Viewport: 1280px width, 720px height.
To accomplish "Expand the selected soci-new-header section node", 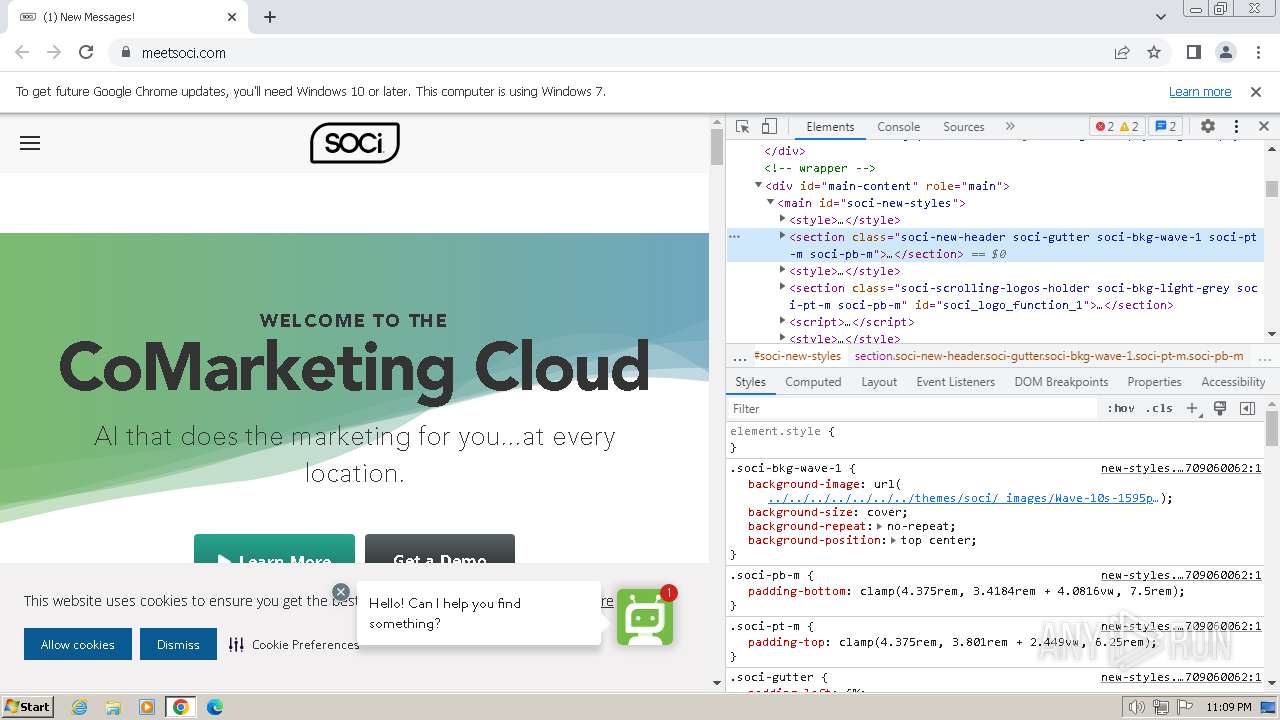I will click(x=783, y=236).
